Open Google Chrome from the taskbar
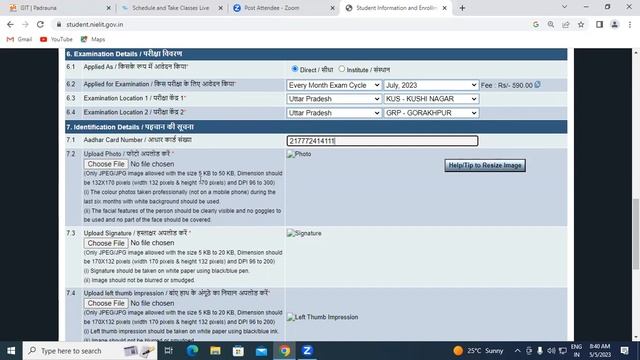Viewport: 640px width, 360px height. (284, 351)
